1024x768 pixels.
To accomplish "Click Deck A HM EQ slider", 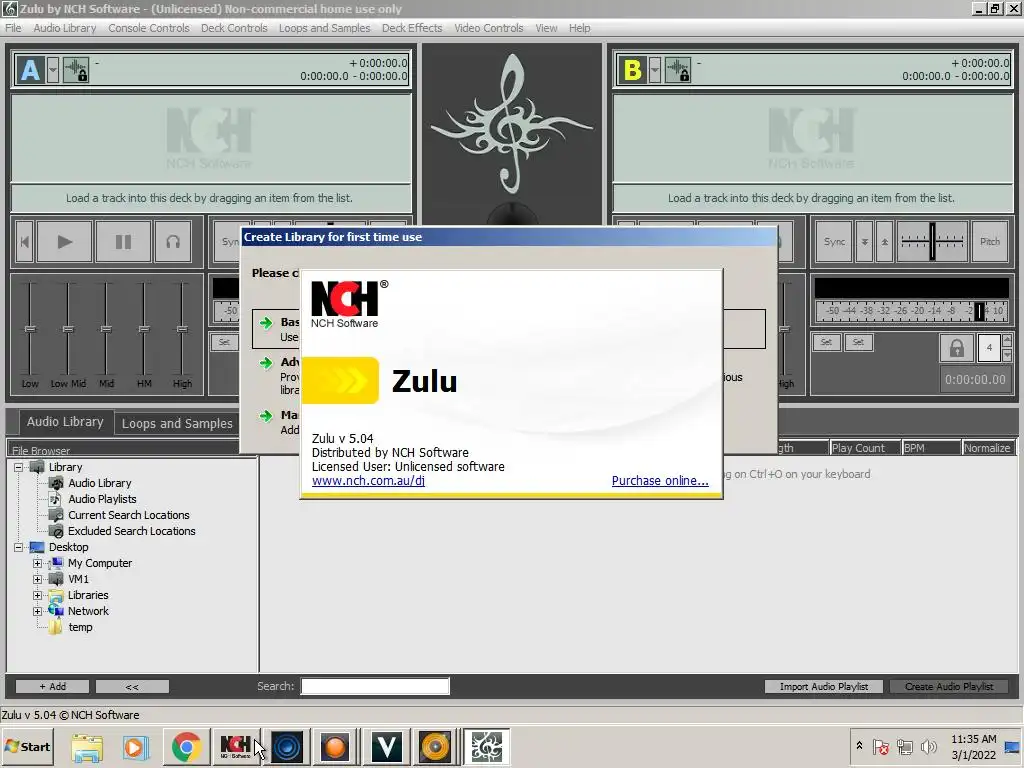I will point(144,330).
